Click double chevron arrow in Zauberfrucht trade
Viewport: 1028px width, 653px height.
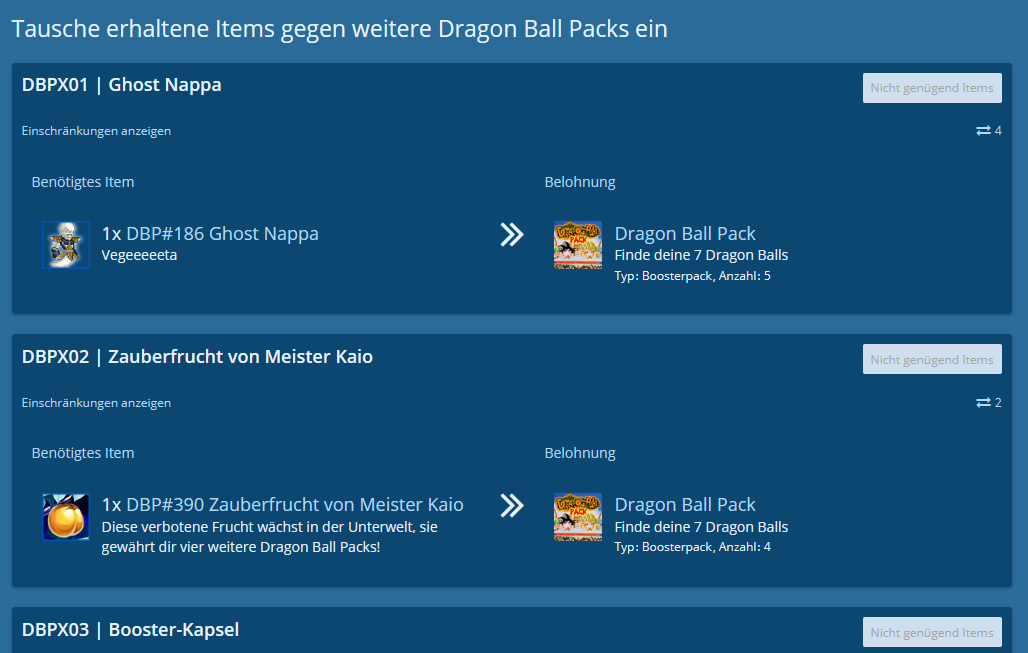point(512,506)
